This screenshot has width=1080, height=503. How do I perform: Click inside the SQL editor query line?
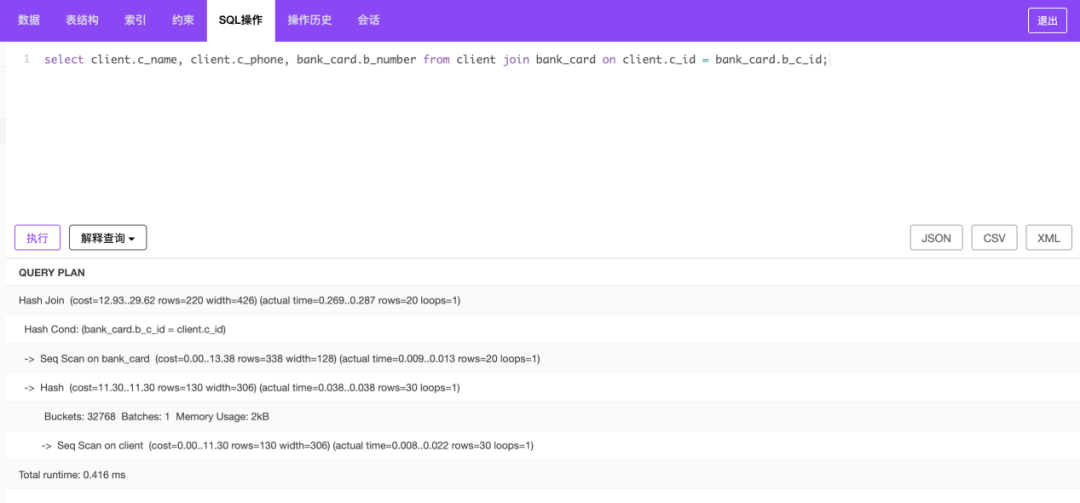click(x=436, y=60)
